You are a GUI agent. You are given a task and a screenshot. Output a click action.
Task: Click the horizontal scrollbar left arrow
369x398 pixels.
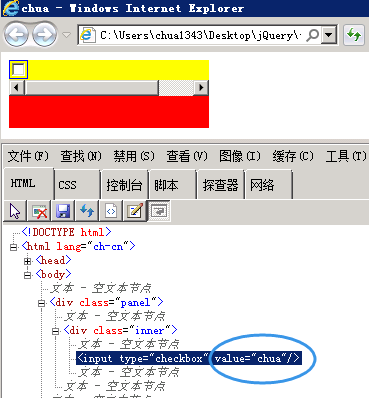[x=16, y=88]
